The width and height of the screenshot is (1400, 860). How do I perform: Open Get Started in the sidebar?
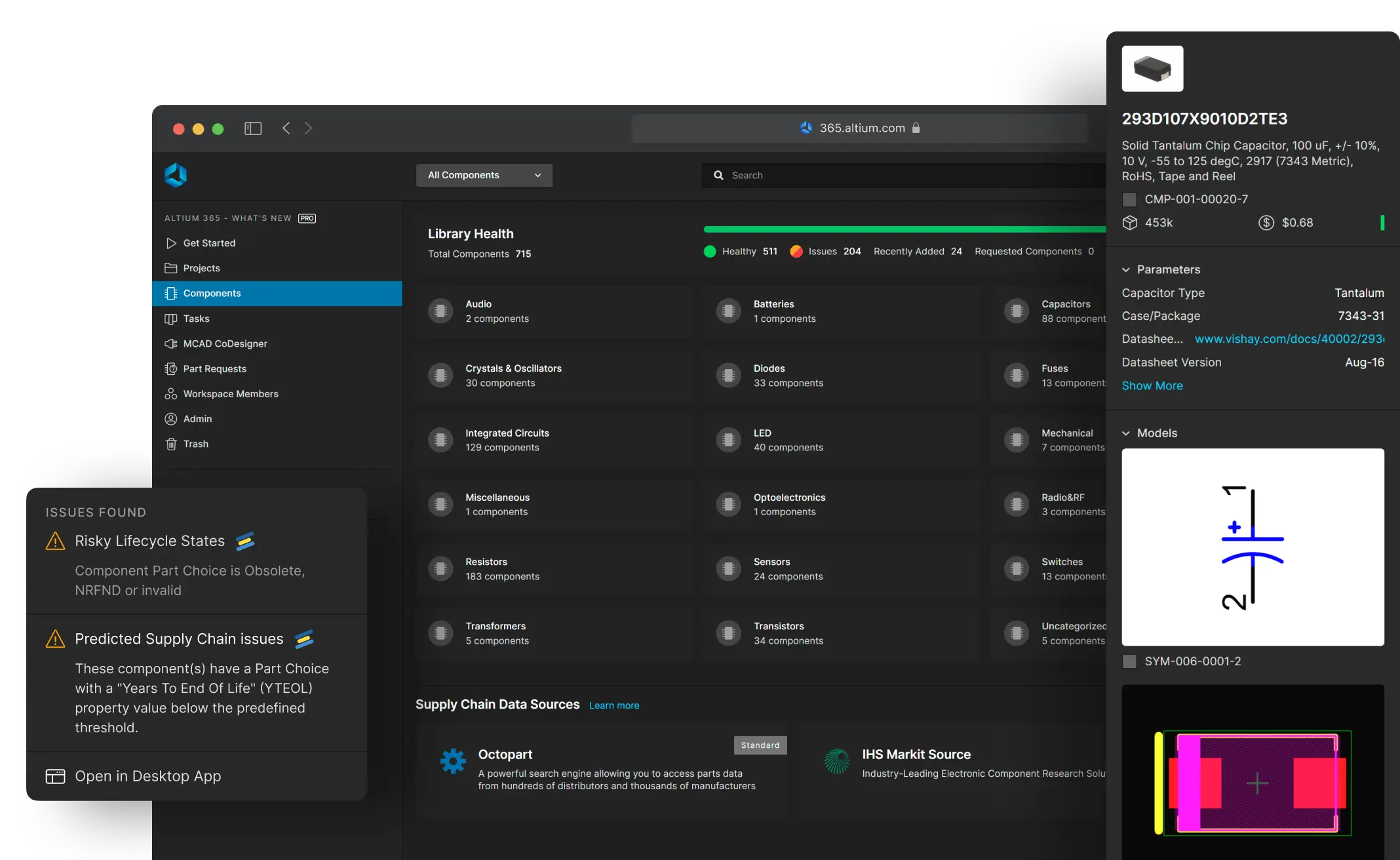(x=277, y=243)
